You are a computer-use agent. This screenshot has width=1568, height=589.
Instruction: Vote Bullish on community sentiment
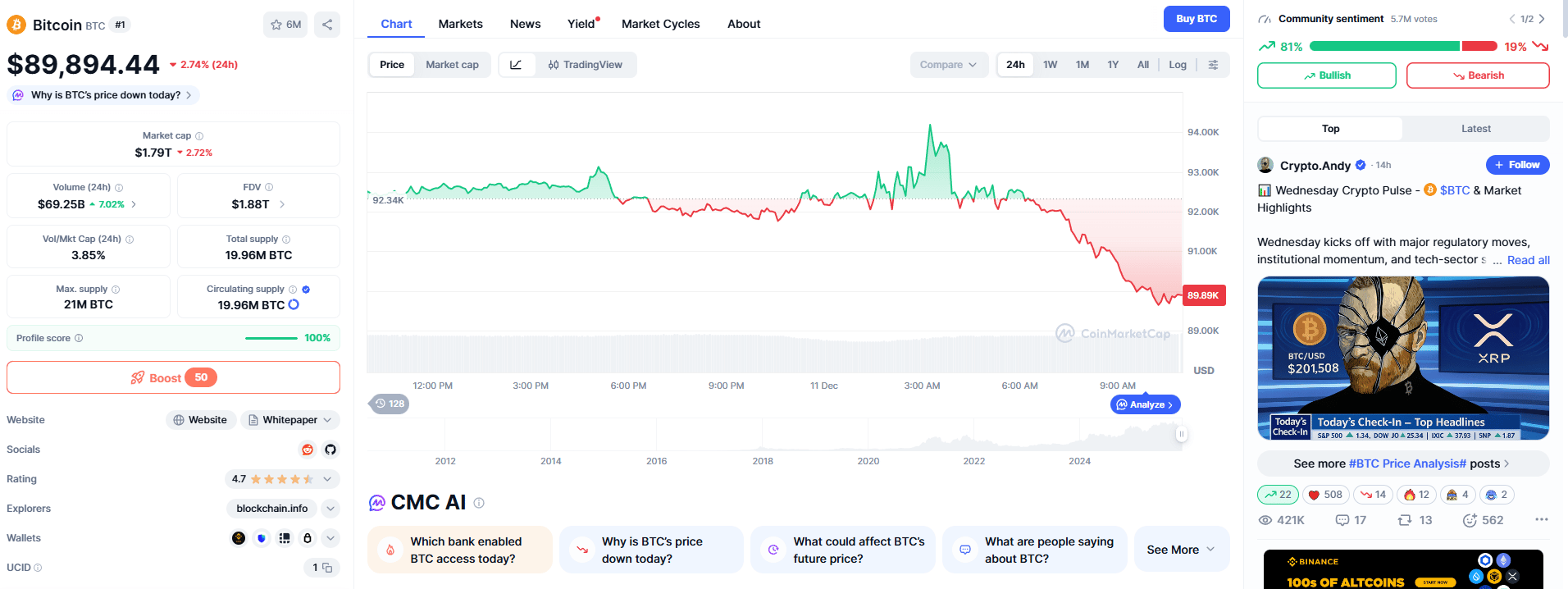click(1326, 75)
